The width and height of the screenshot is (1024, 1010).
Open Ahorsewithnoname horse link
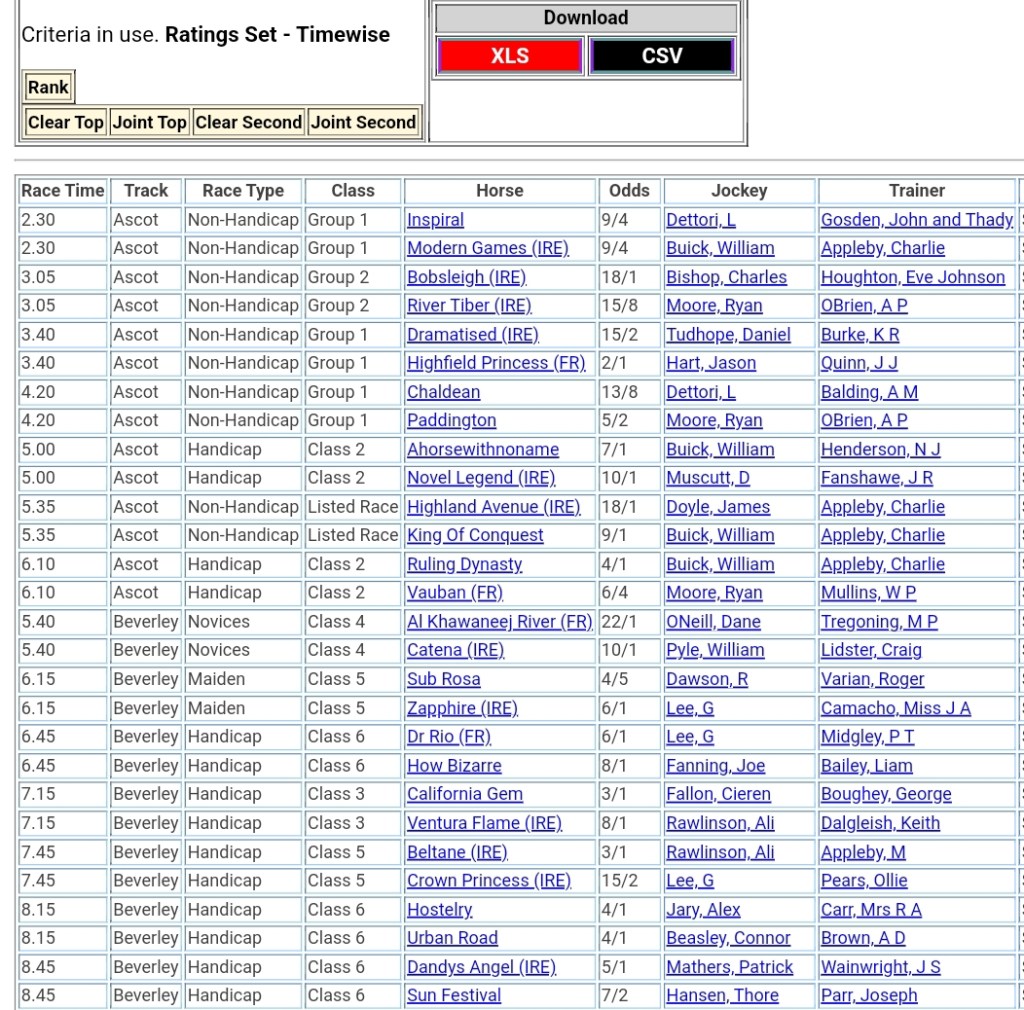(483, 450)
